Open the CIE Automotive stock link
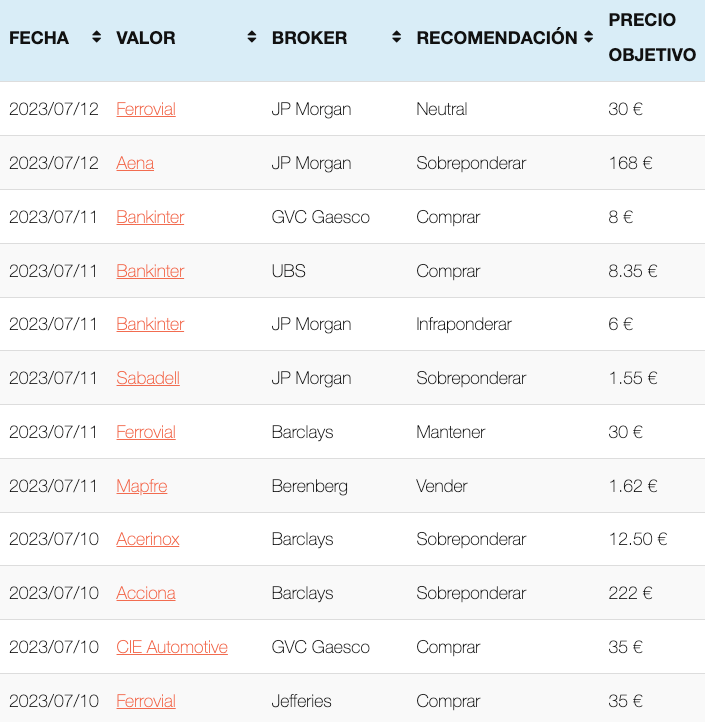Screen dimensions: 705x722 tap(172, 647)
